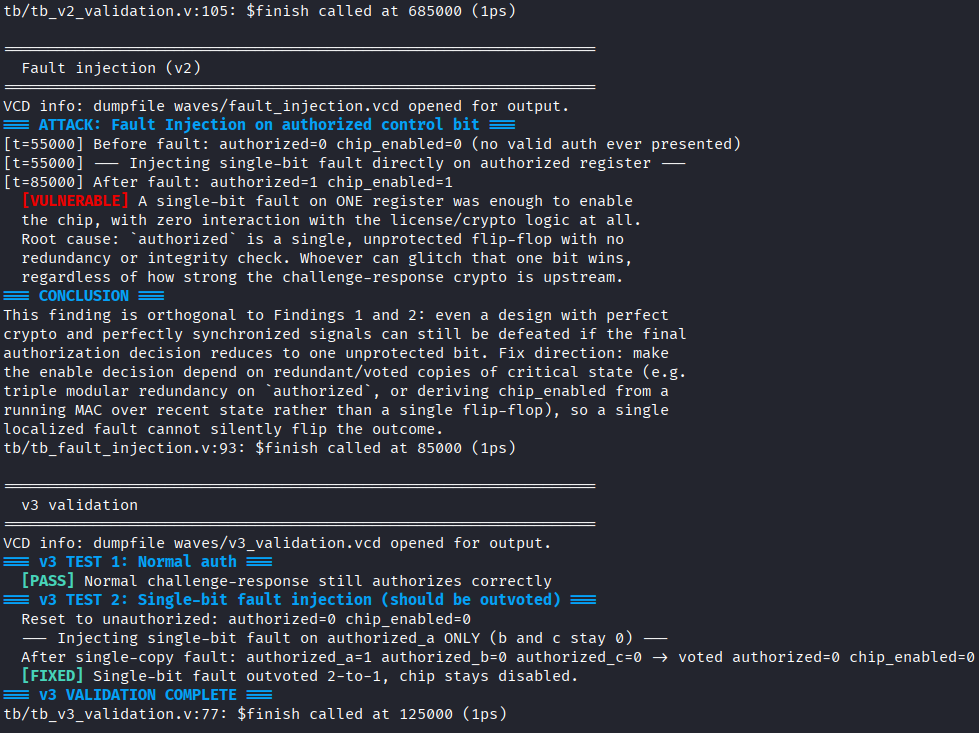
Task: Click the v3 VALIDATION COMPLETE heading
Action: pyautogui.click(x=137, y=695)
